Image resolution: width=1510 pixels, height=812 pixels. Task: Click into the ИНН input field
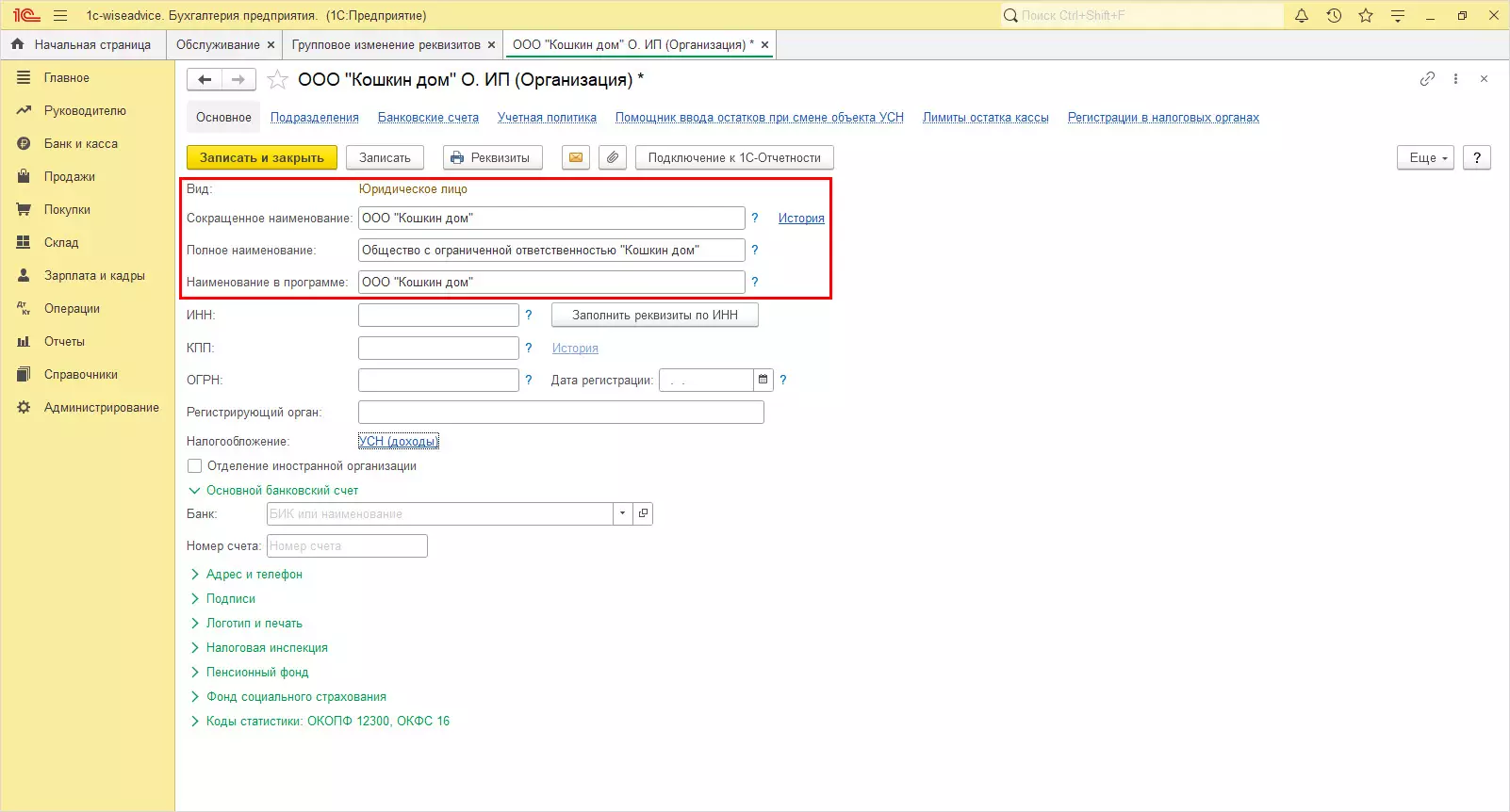pos(438,315)
